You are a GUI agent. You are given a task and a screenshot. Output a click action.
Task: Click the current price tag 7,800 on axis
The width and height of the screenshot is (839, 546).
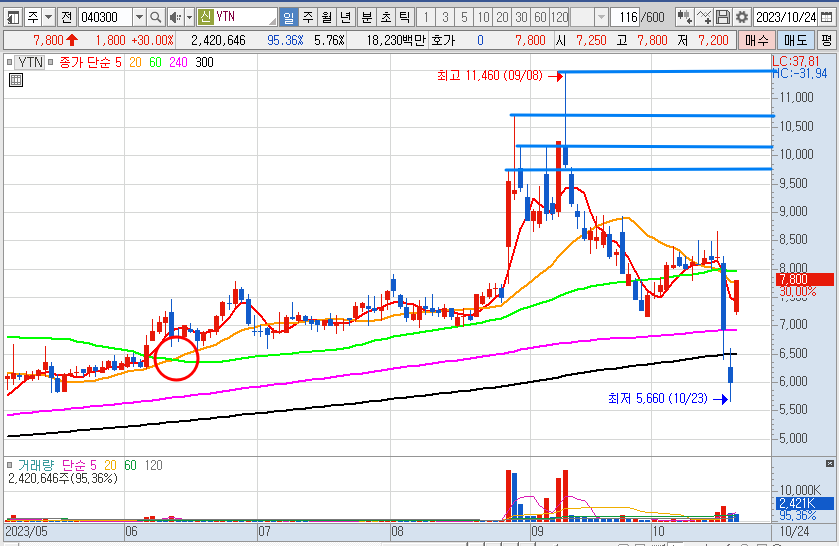pos(805,279)
